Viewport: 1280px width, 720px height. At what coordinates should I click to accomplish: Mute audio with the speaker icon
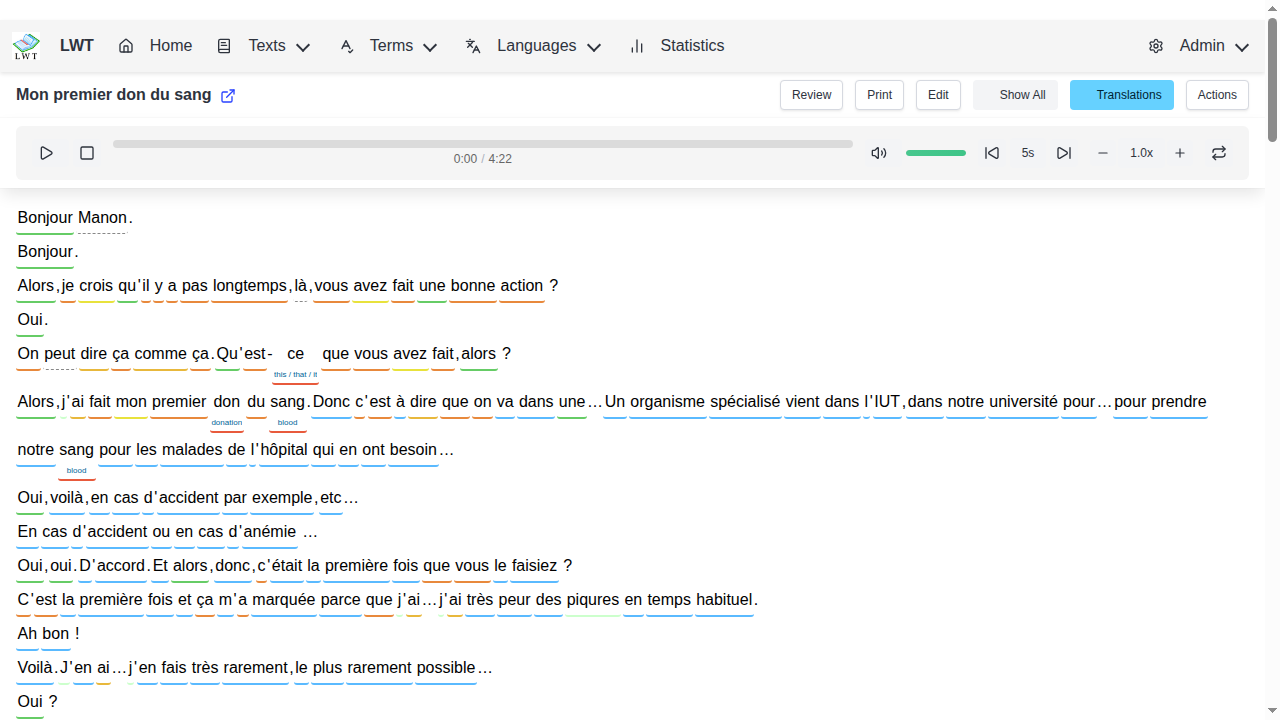(x=879, y=153)
